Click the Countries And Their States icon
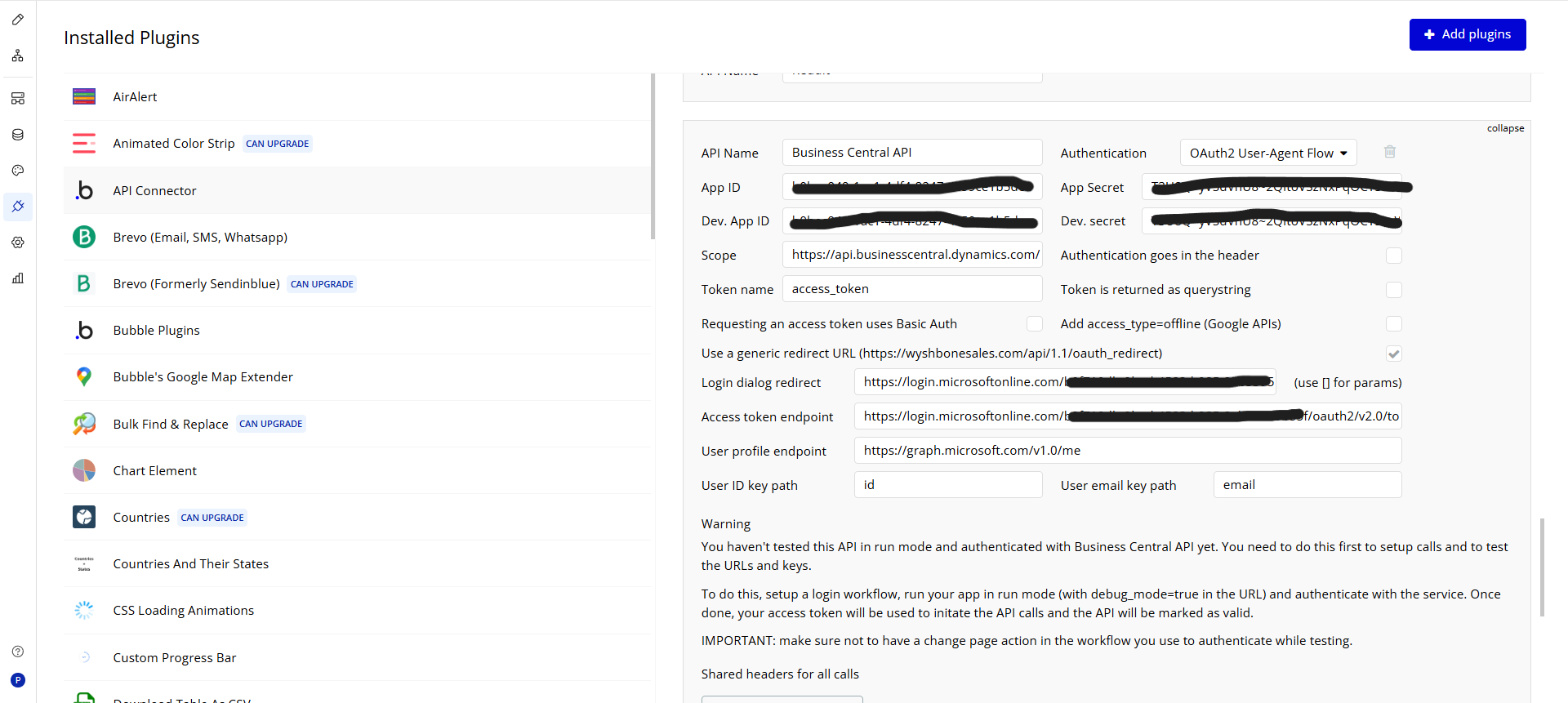Image resolution: width=1568 pixels, height=703 pixels. pos(84,563)
